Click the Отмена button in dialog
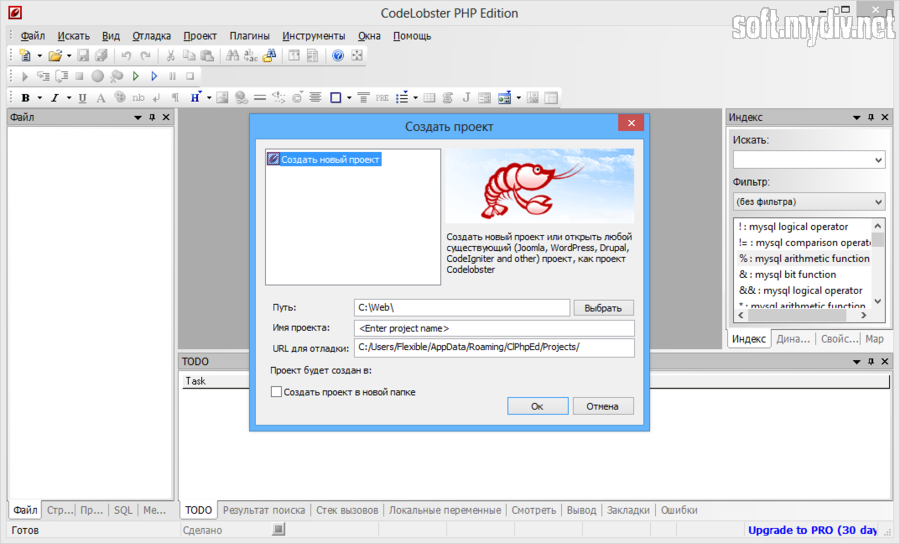 click(603, 406)
